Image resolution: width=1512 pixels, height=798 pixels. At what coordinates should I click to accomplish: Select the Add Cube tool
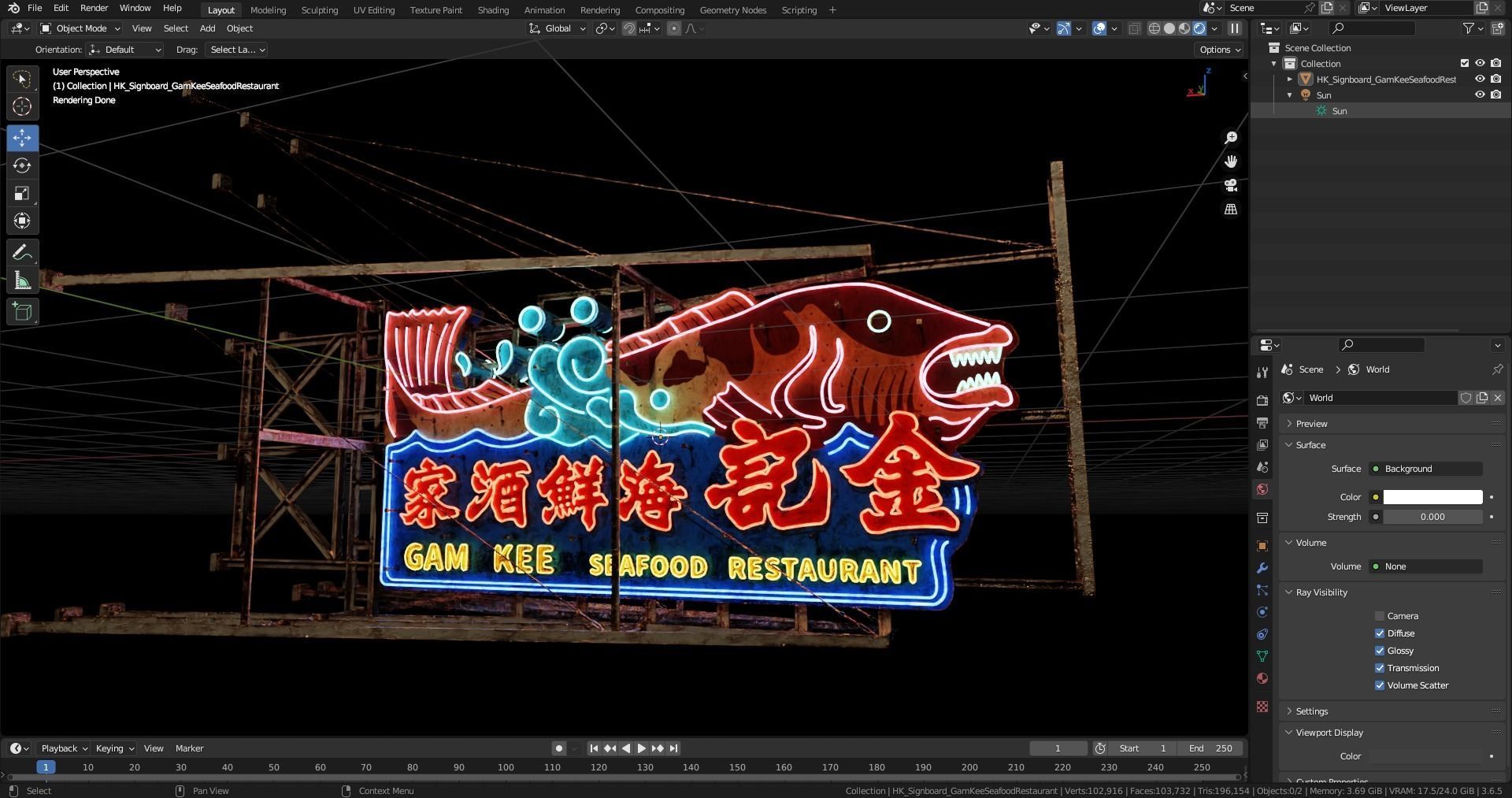pyautogui.click(x=22, y=312)
